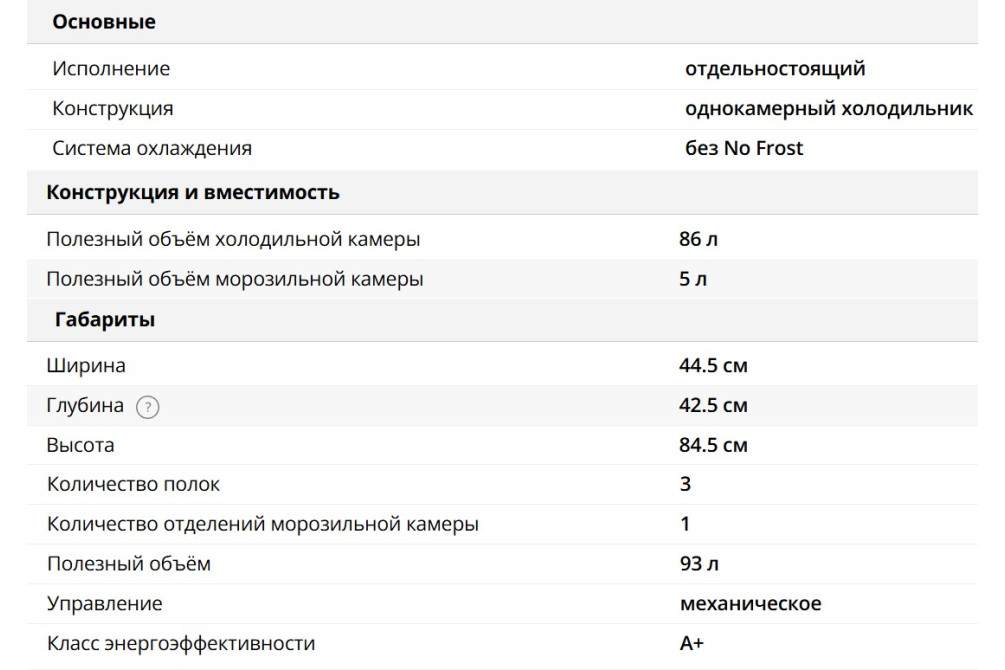Click the help icon next to Глубина

[x=148, y=407]
